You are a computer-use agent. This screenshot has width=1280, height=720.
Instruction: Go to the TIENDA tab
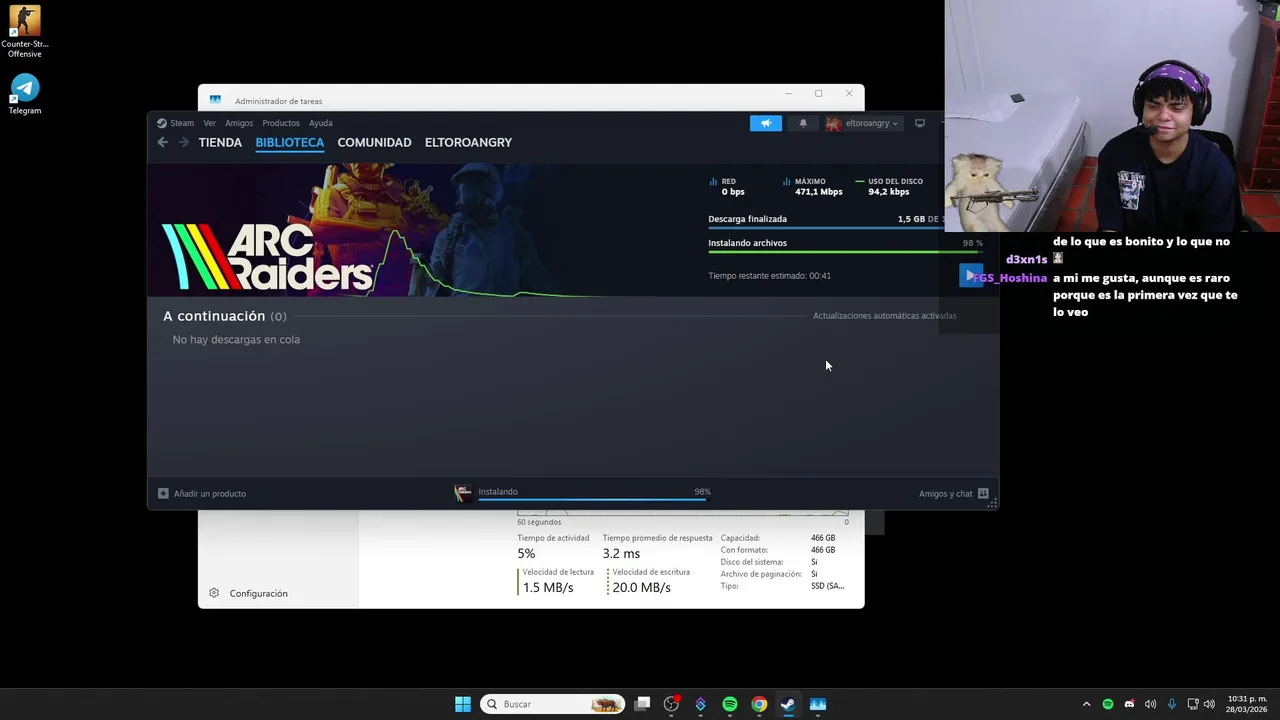coord(220,142)
